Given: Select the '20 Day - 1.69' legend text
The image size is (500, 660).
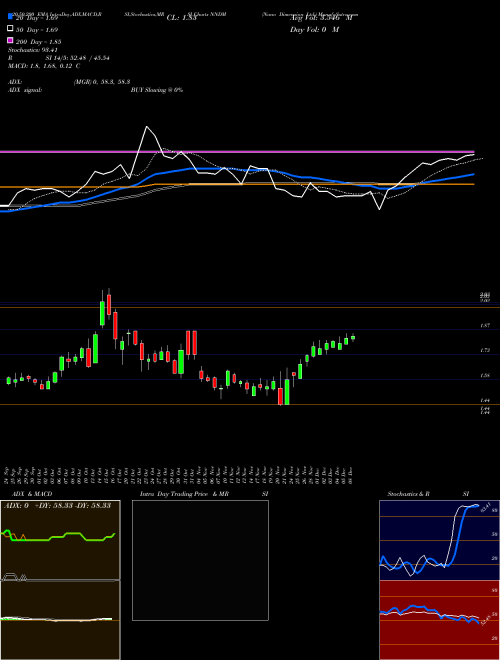Looking at the screenshot, I should click(x=37, y=18).
